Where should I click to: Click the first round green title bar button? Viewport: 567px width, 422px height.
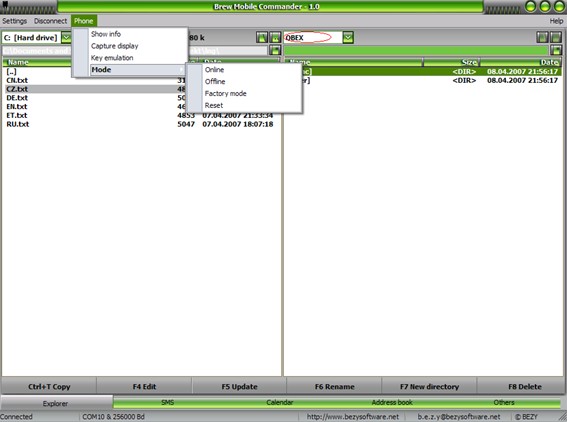click(530, 7)
